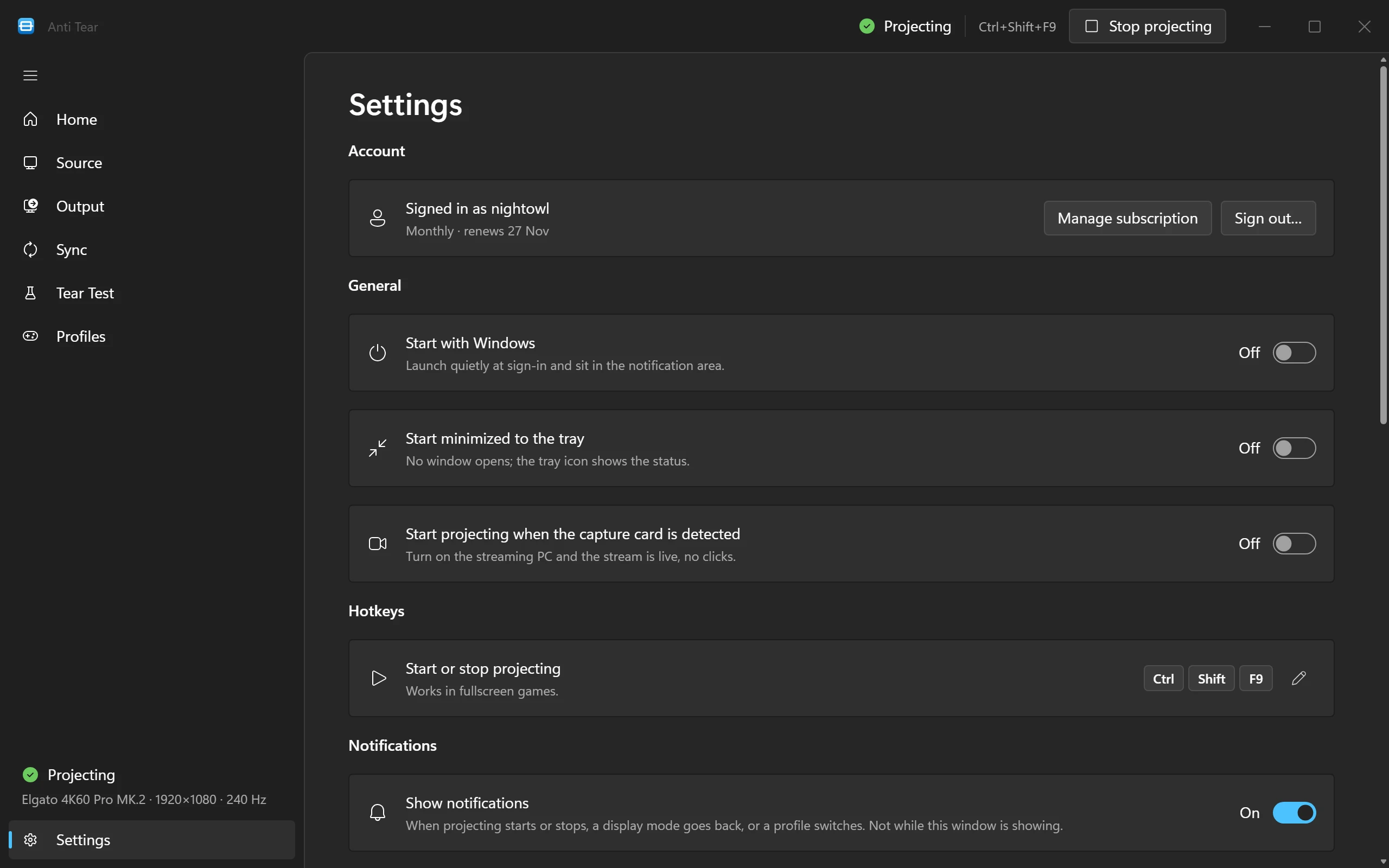Click the Anti Tear app logo icon
This screenshot has height=868, width=1389.
[x=26, y=27]
